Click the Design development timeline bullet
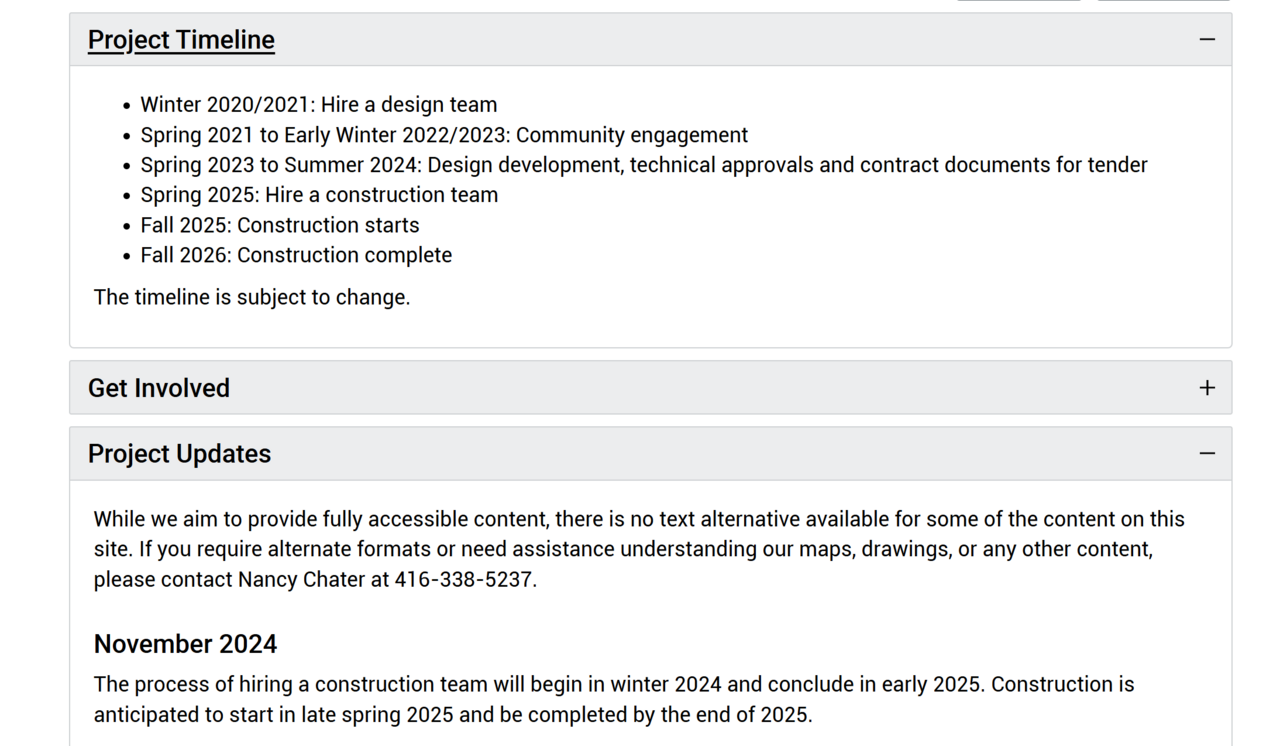 coord(644,165)
